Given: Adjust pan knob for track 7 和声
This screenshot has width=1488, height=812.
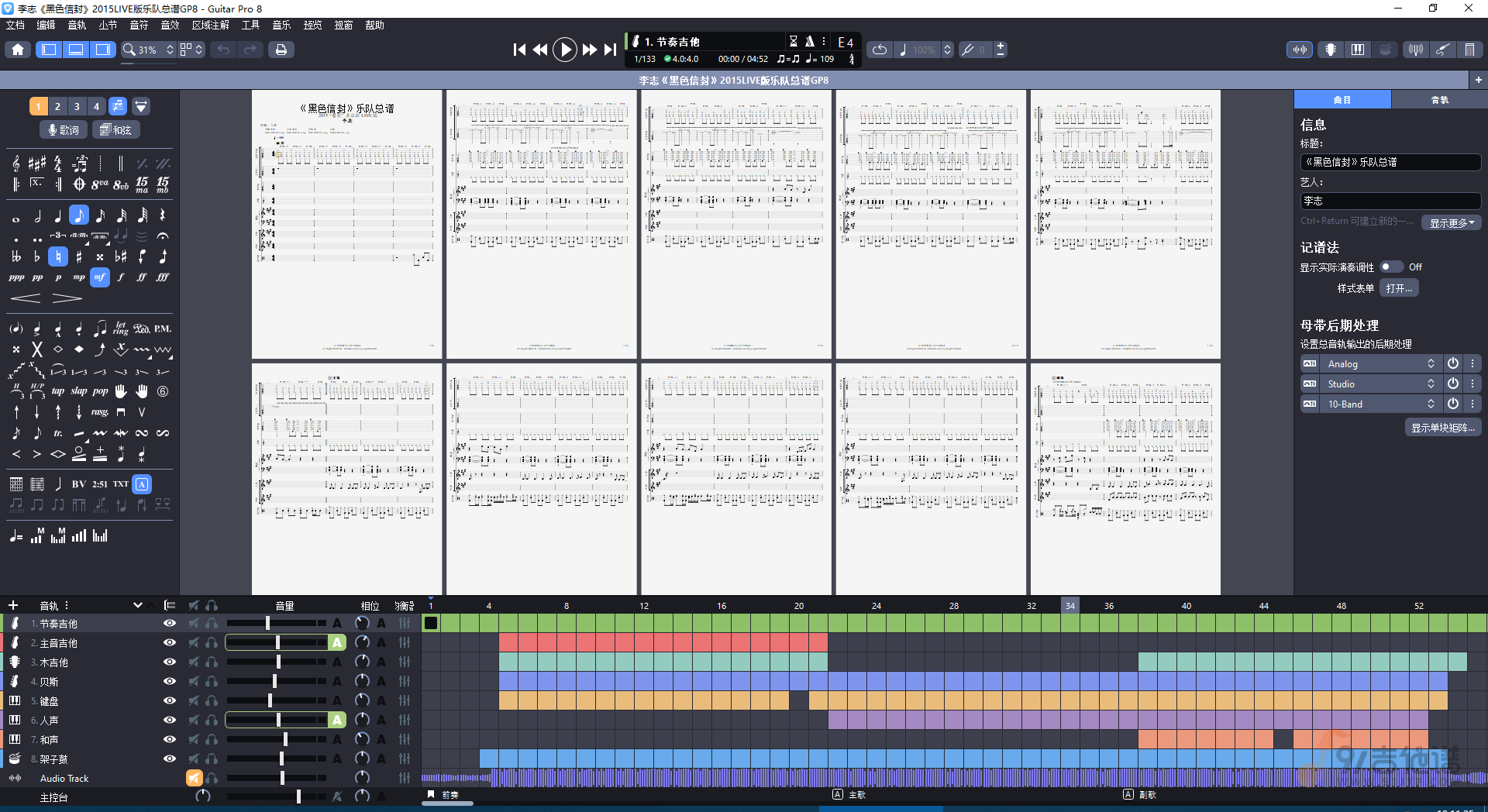Looking at the screenshot, I should (362, 739).
